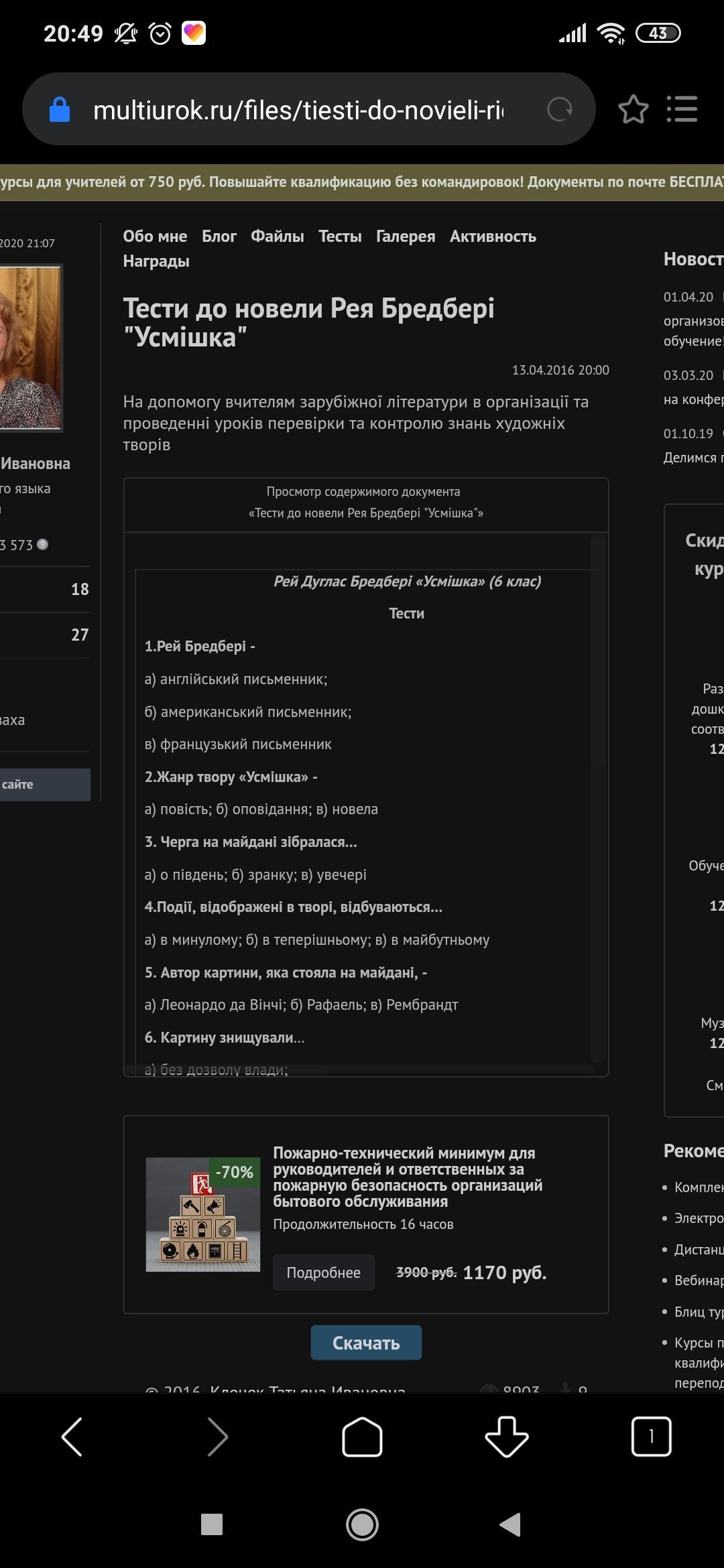Select the Галерея tab
724x1568 pixels.
coord(406,237)
